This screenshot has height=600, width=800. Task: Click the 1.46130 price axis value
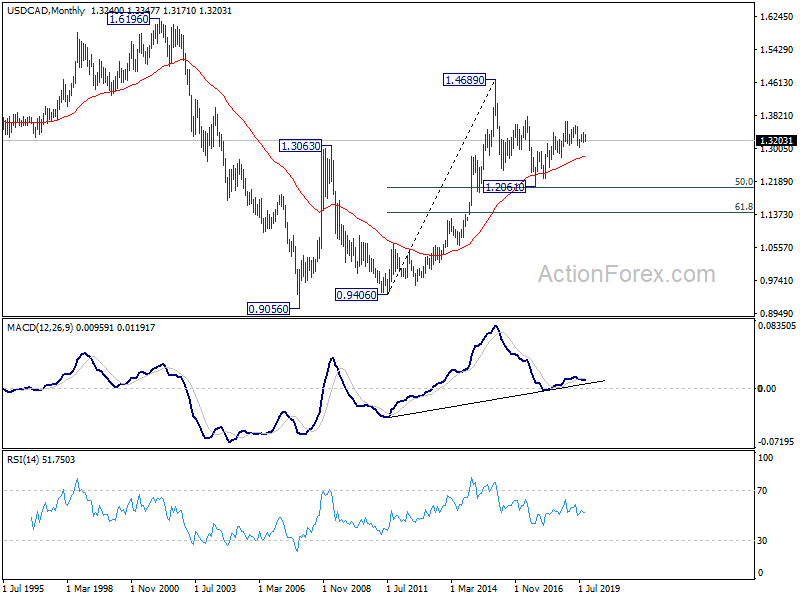tap(777, 83)
